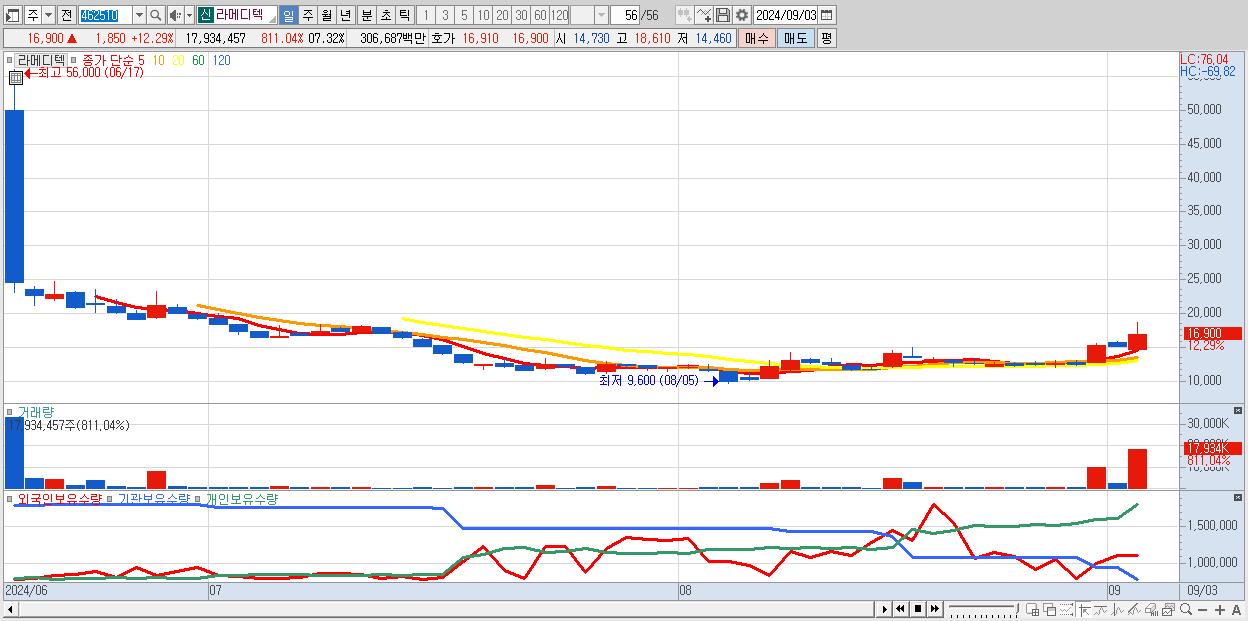Open the dropdown after the 120 interval button
Image resolution: width=1248 pixels, height=621 pixels.
[x=601, y=15]
